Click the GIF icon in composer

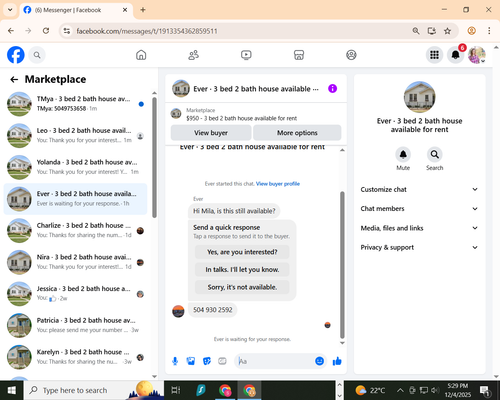222,361
